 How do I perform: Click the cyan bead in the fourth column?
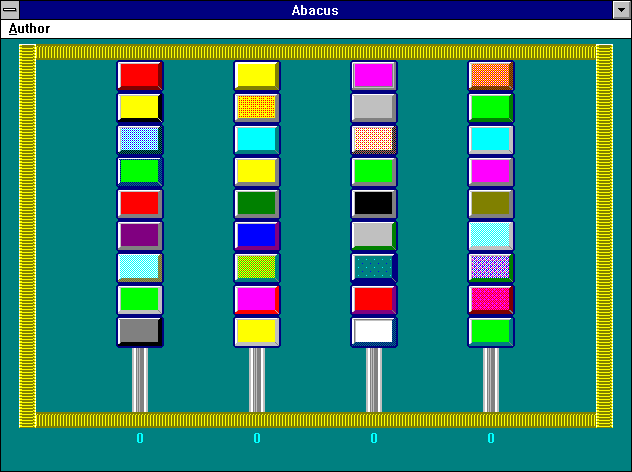(x=491, y=140)
